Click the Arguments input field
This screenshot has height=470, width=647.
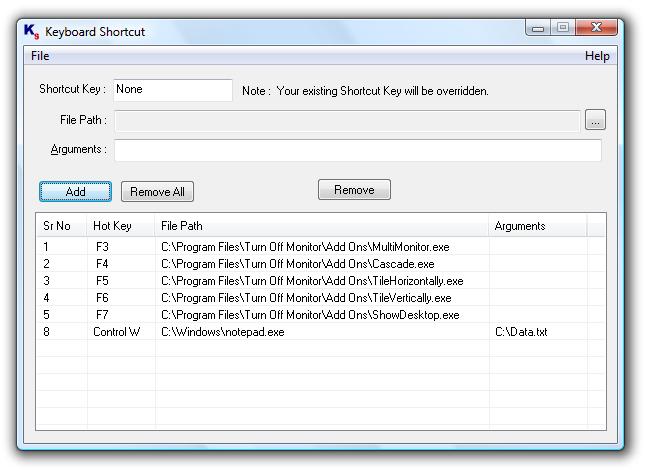point(358,150)
